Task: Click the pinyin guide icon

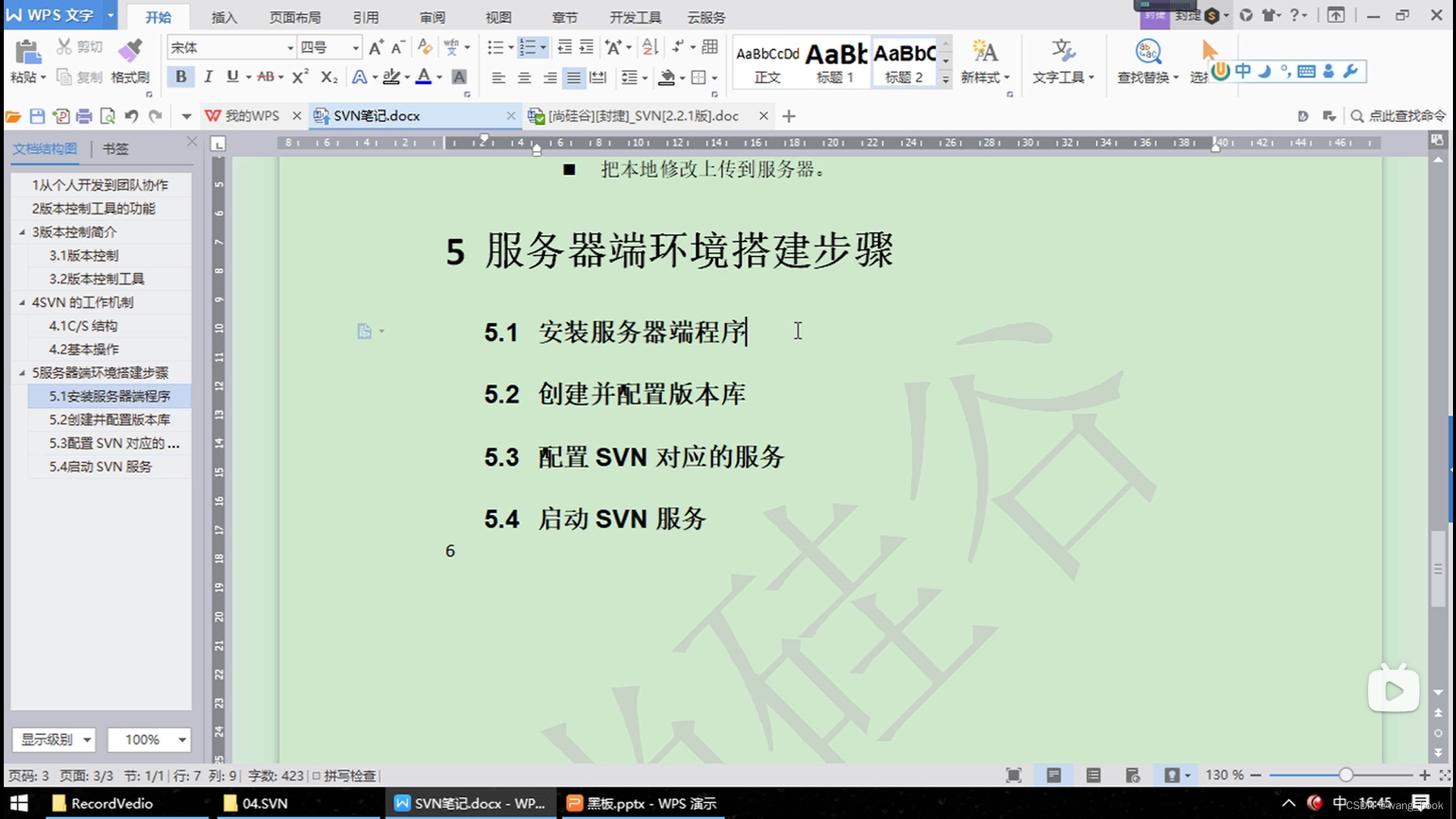Action: 452,46
